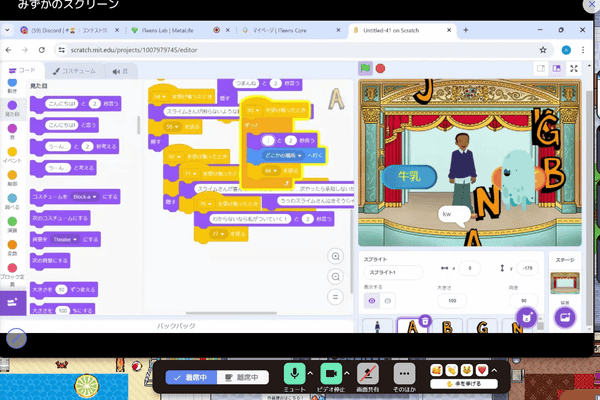Reset the code workspace zoom

pyautogui.click(x=336, y=297)
